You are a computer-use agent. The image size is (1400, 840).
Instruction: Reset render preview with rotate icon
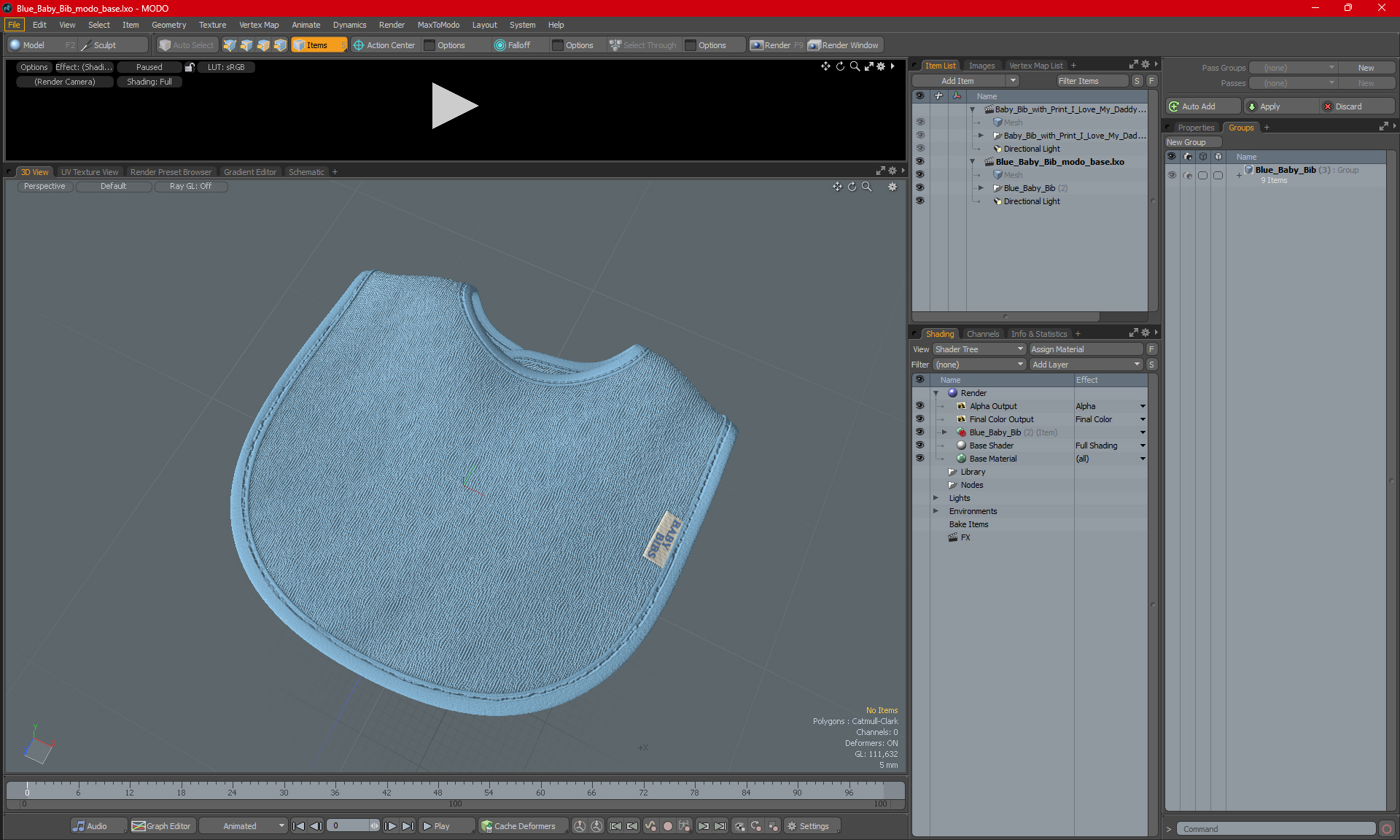tap(840, 66)
